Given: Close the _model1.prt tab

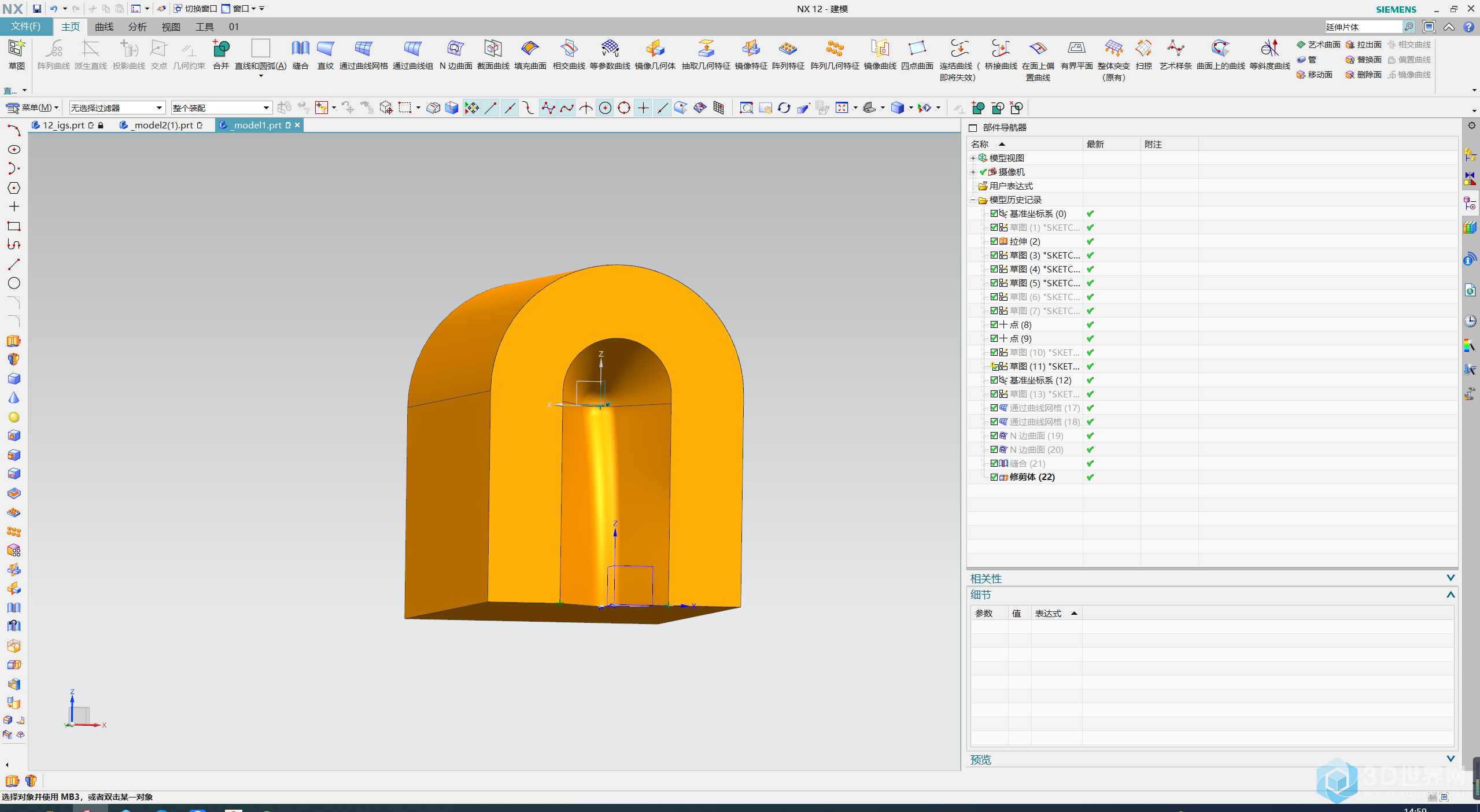Looking at the screenshot, I should (x=297, y=125).
